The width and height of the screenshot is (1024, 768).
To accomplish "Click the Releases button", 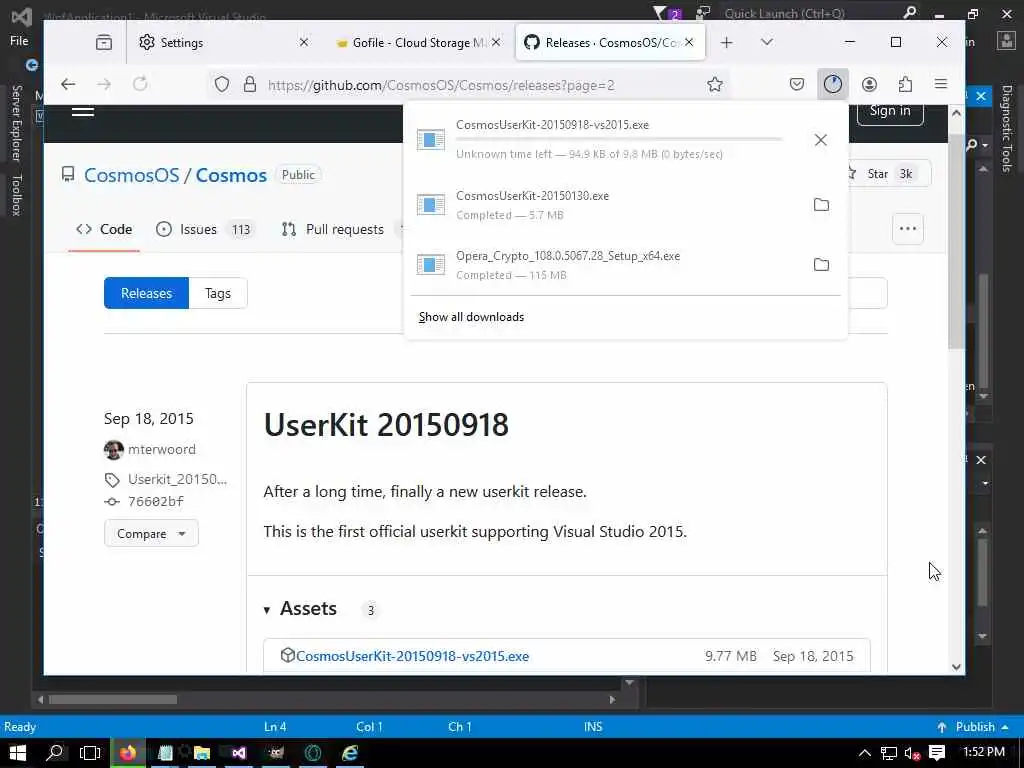I will [x=146, y=293].
